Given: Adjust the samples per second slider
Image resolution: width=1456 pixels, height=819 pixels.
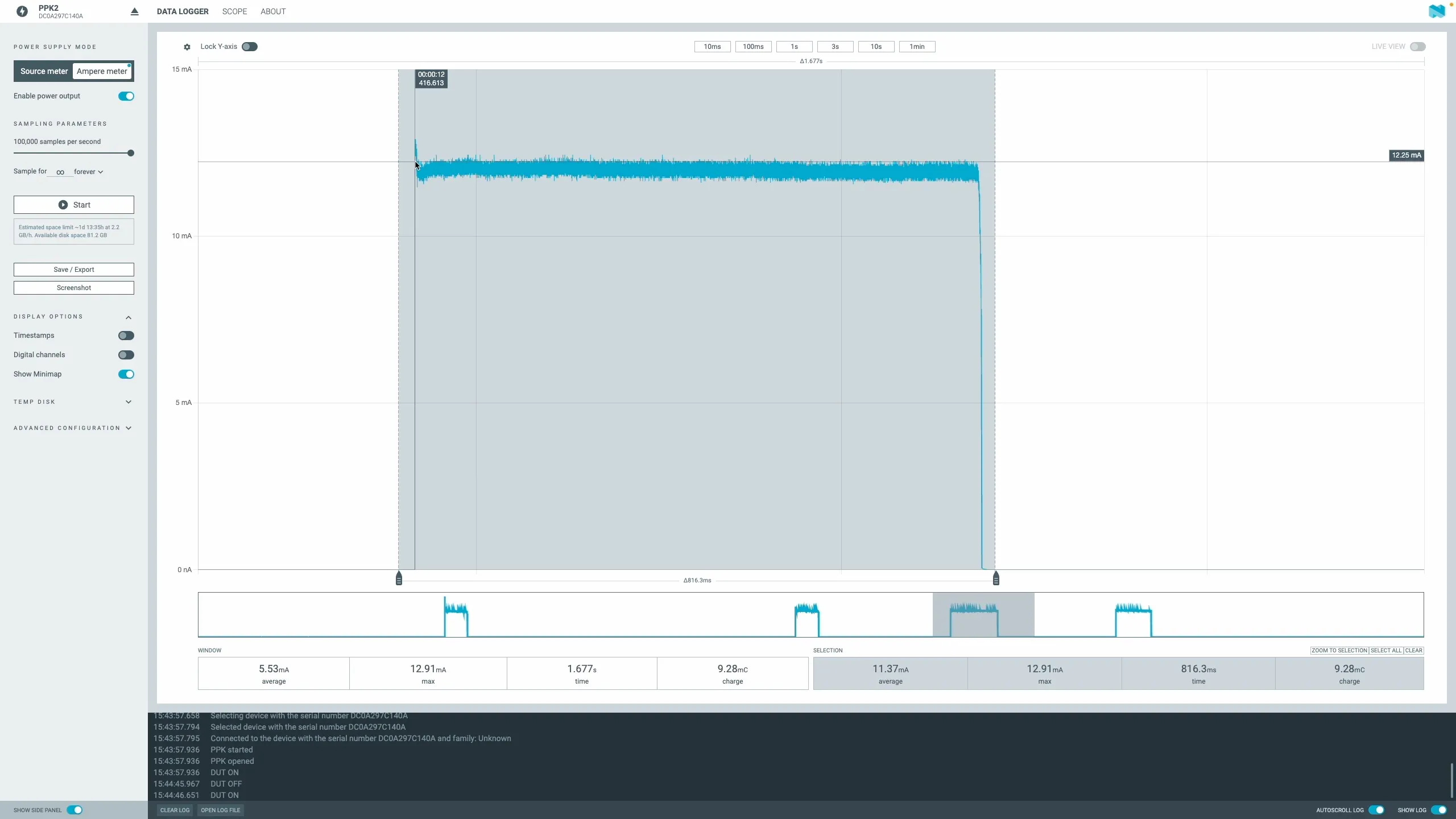Looking at the screenshot, I should click(x=131, y=153).
